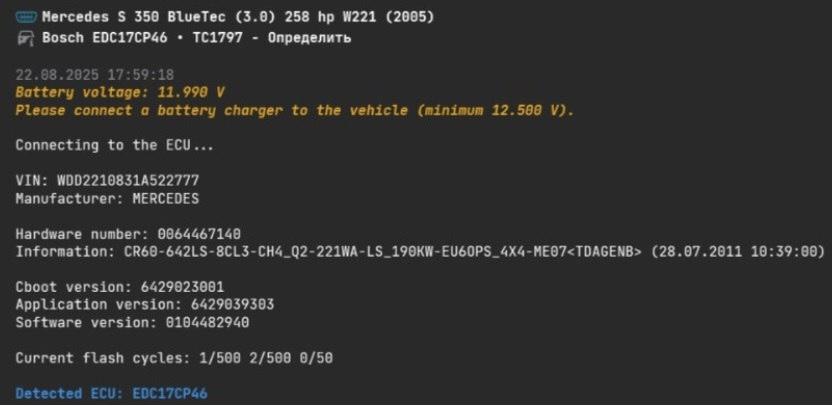Click the Connecting to the ECU line

[x=115, y=145]
